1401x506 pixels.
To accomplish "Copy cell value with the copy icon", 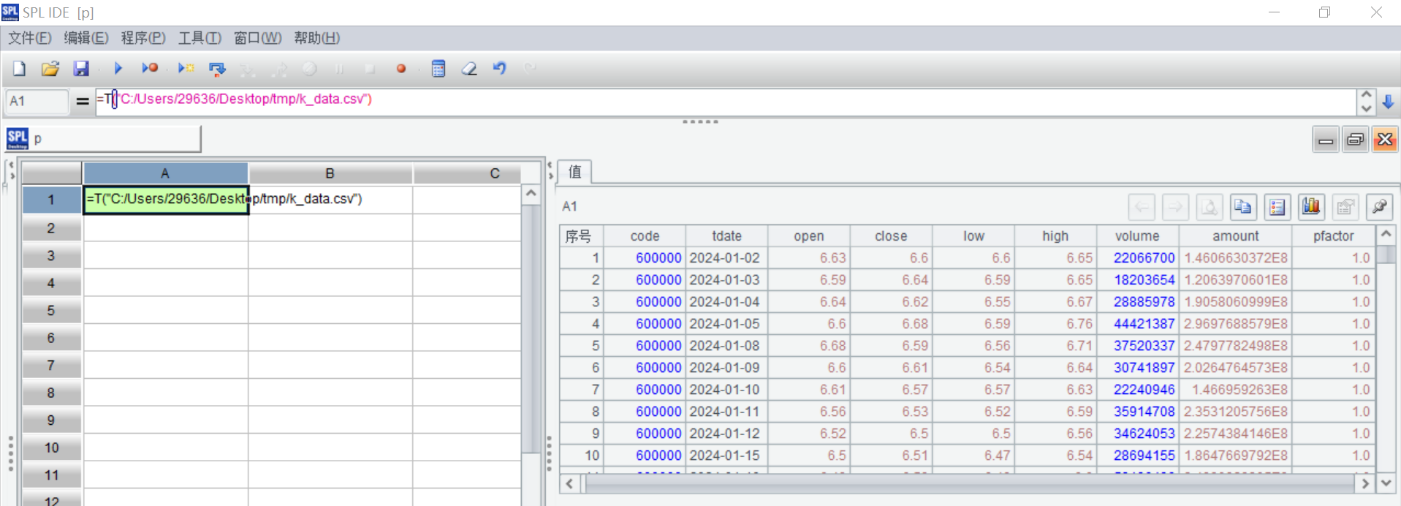I will point(1243,207).
